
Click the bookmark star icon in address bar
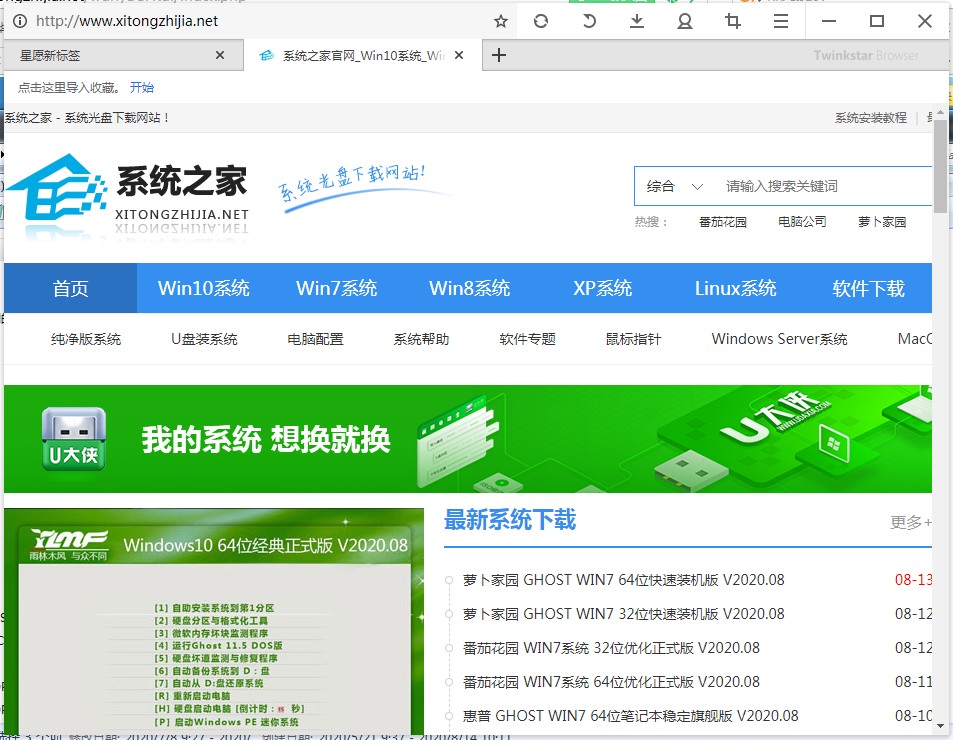coord(501,22)
